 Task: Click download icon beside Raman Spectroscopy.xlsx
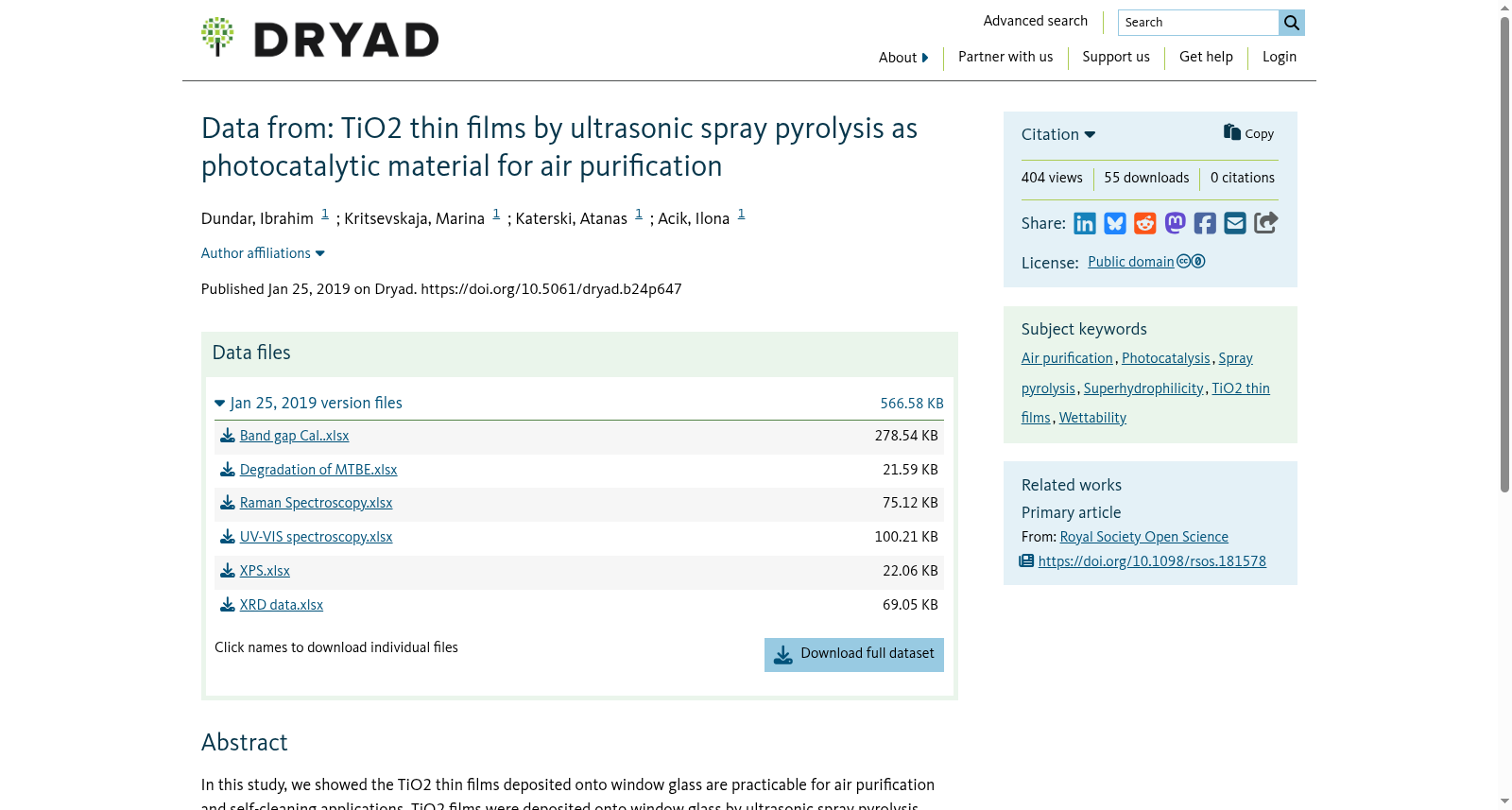228,503
